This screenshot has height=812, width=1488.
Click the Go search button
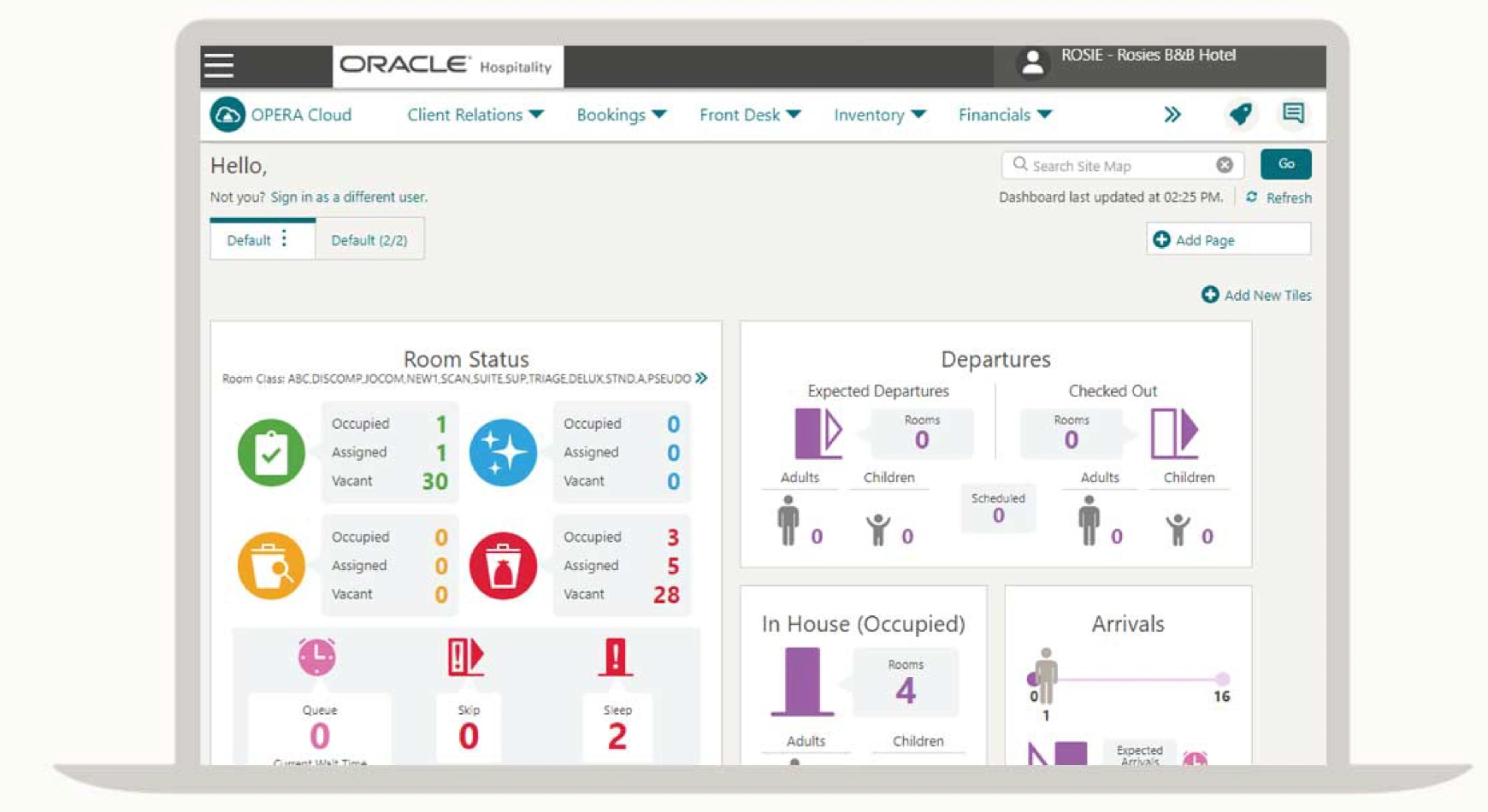click(1286, 164)
